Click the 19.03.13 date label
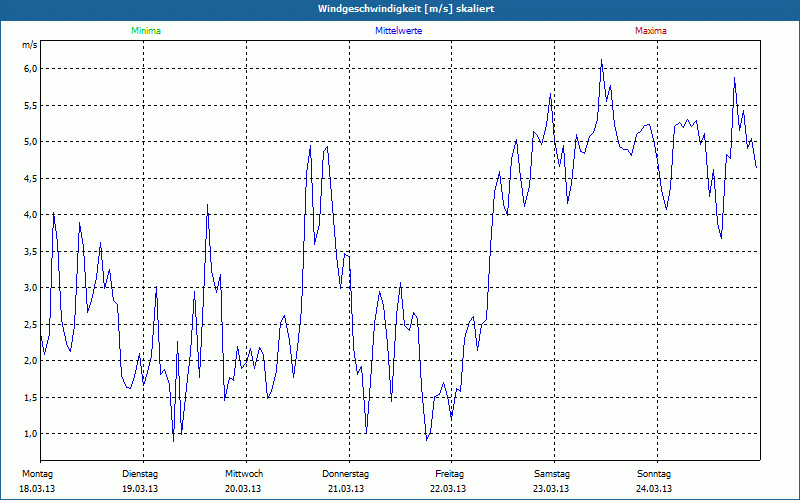 click(140, 489)
